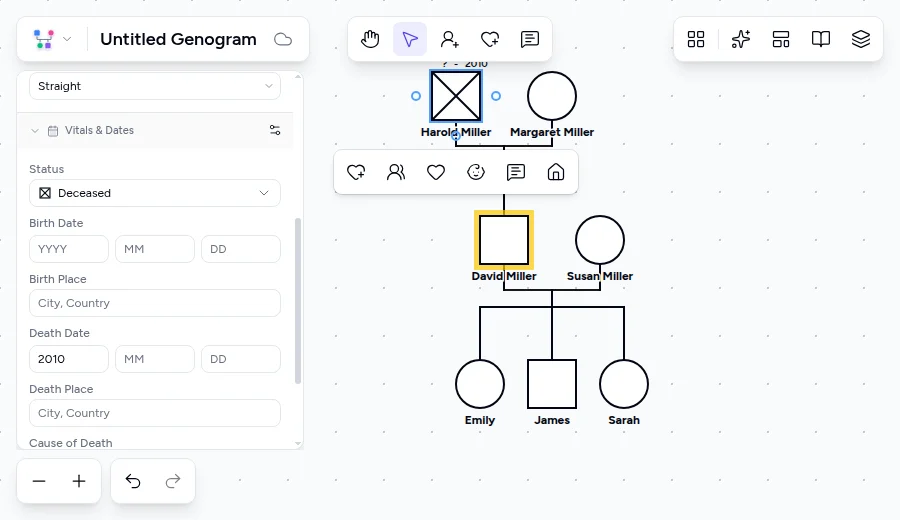Redo the last action
The width and height of the screenshot is (900, 520).
coord(173,481)
